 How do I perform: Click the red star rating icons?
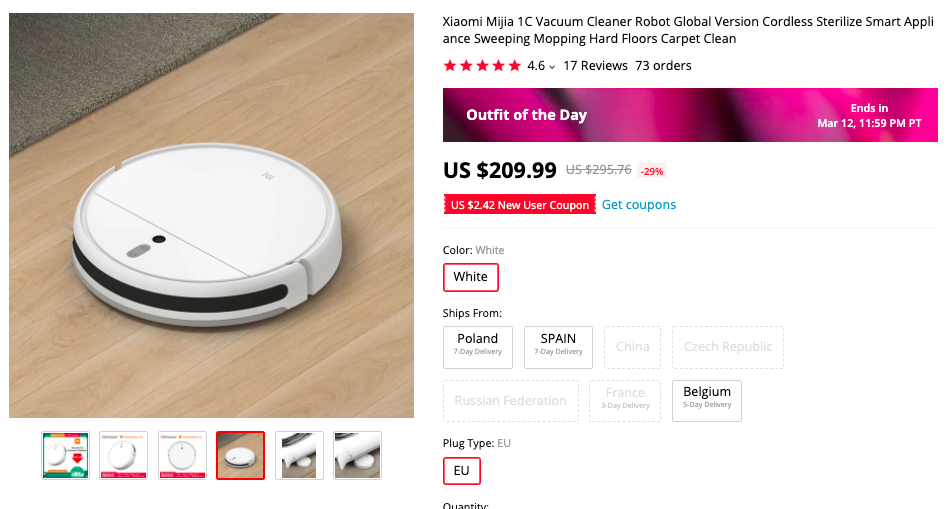pyautogui.click(x=482, y=66)
